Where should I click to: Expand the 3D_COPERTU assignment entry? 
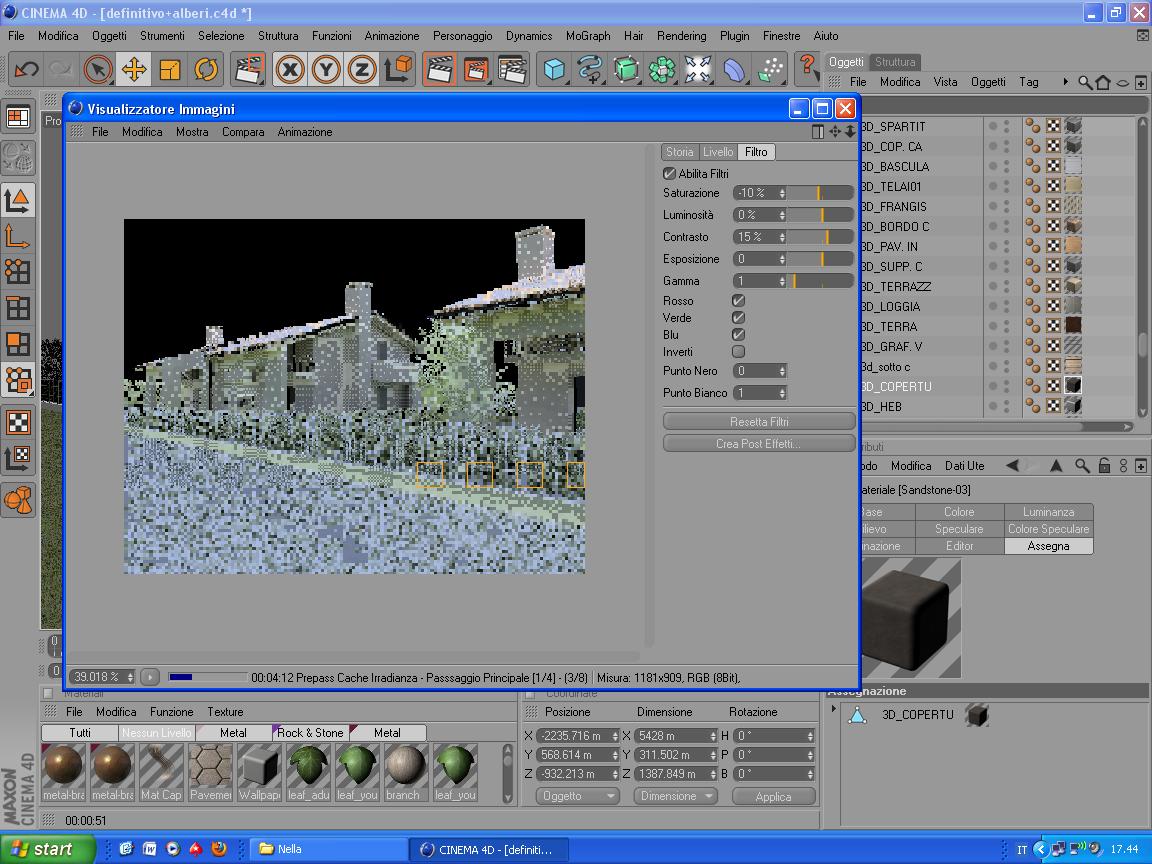(x=834, y=709)
